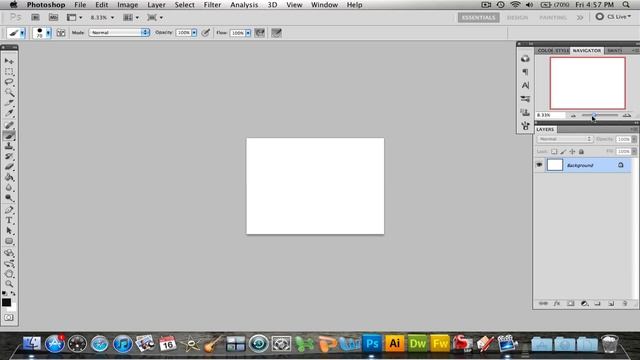
Task: Open the Layer menu
Action: coord(156,5)
